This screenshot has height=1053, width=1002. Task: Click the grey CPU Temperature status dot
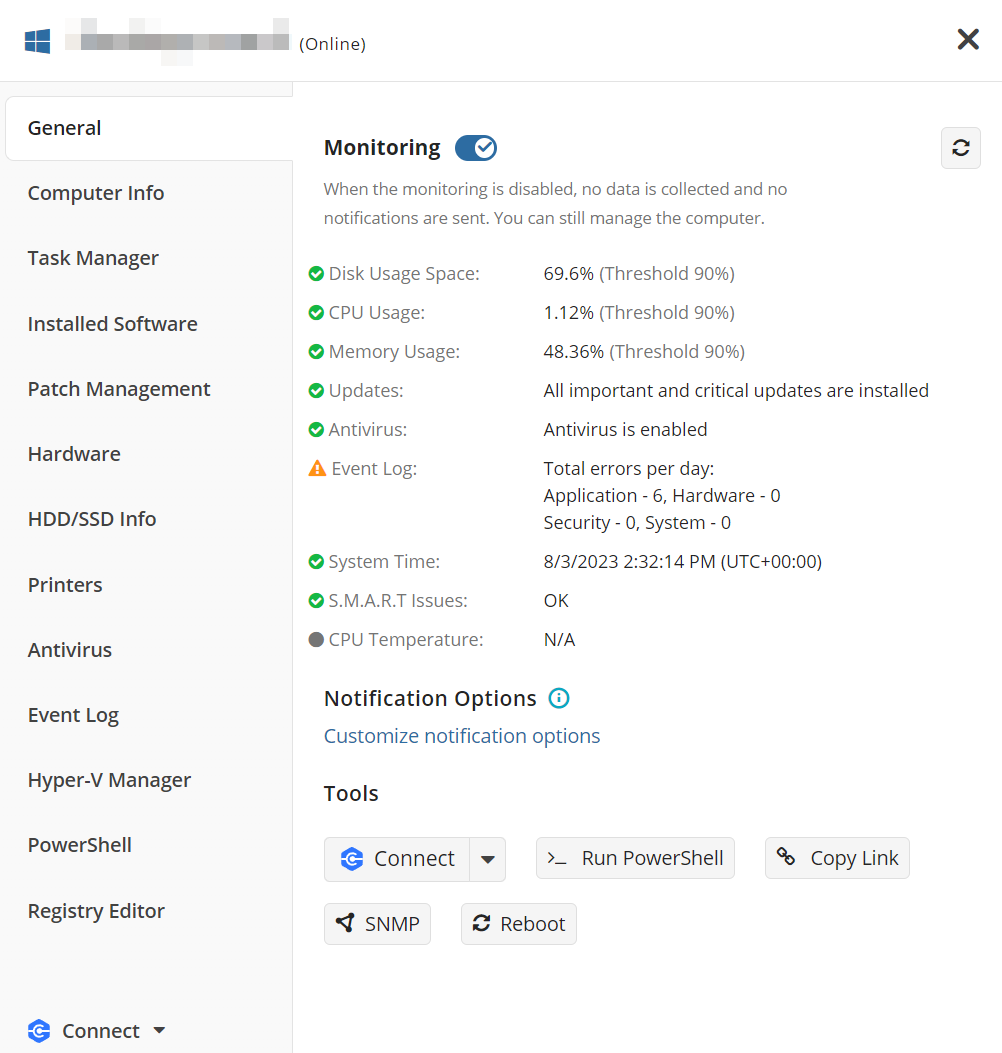coord(316,640)
